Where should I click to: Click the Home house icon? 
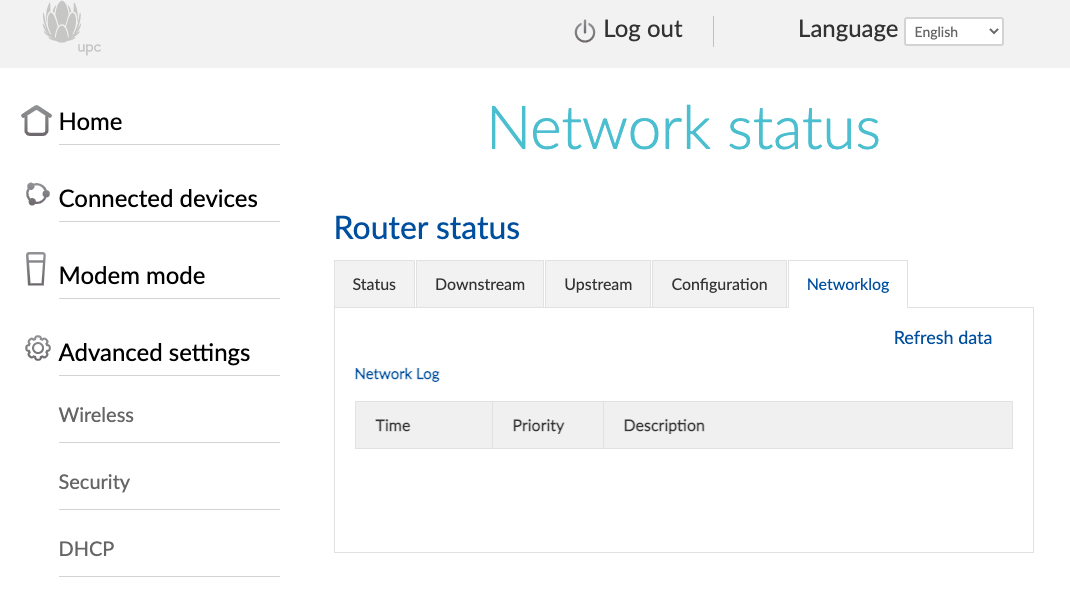36,121
